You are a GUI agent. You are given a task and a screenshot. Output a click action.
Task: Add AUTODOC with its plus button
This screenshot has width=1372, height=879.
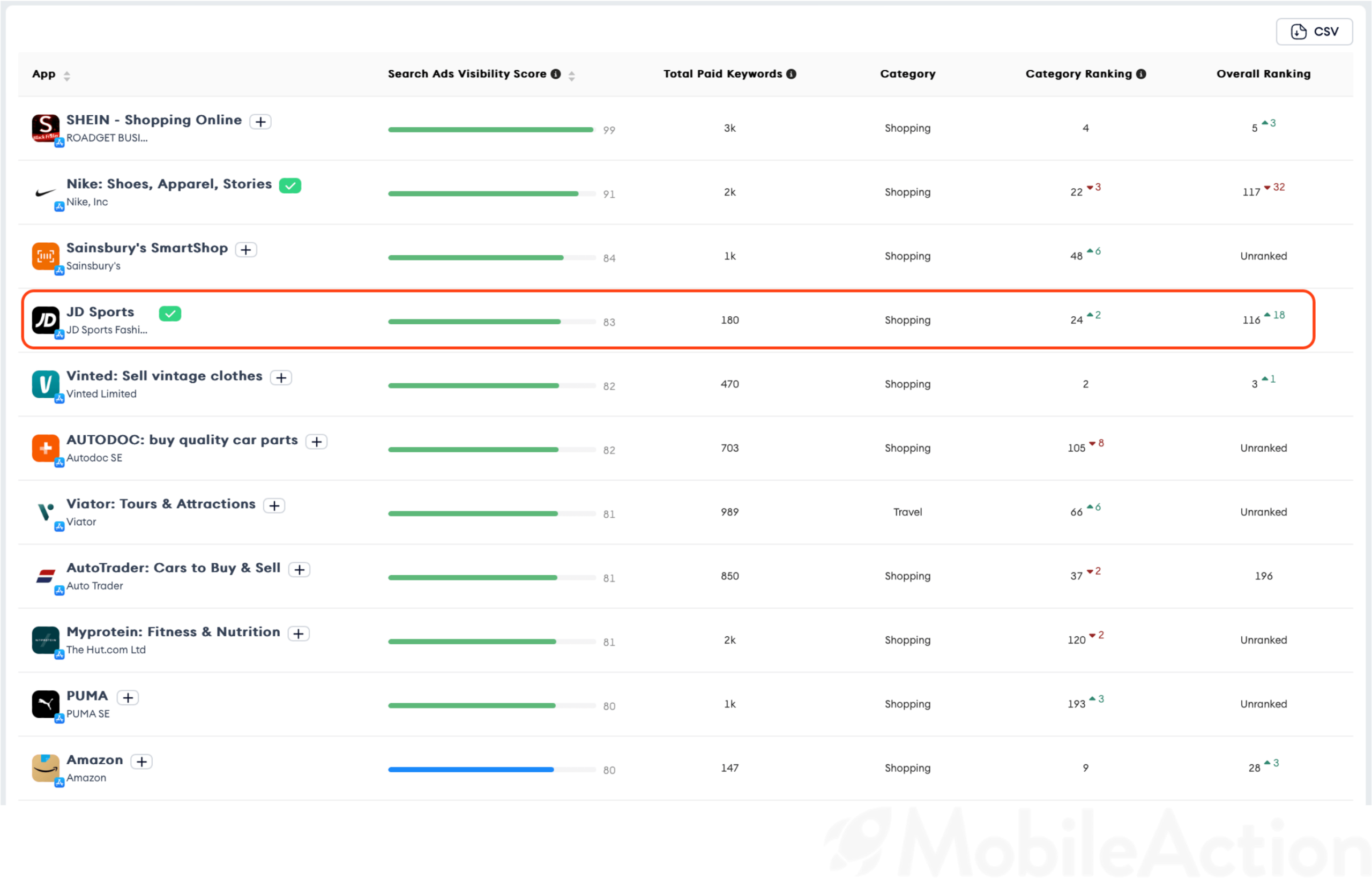316,441
